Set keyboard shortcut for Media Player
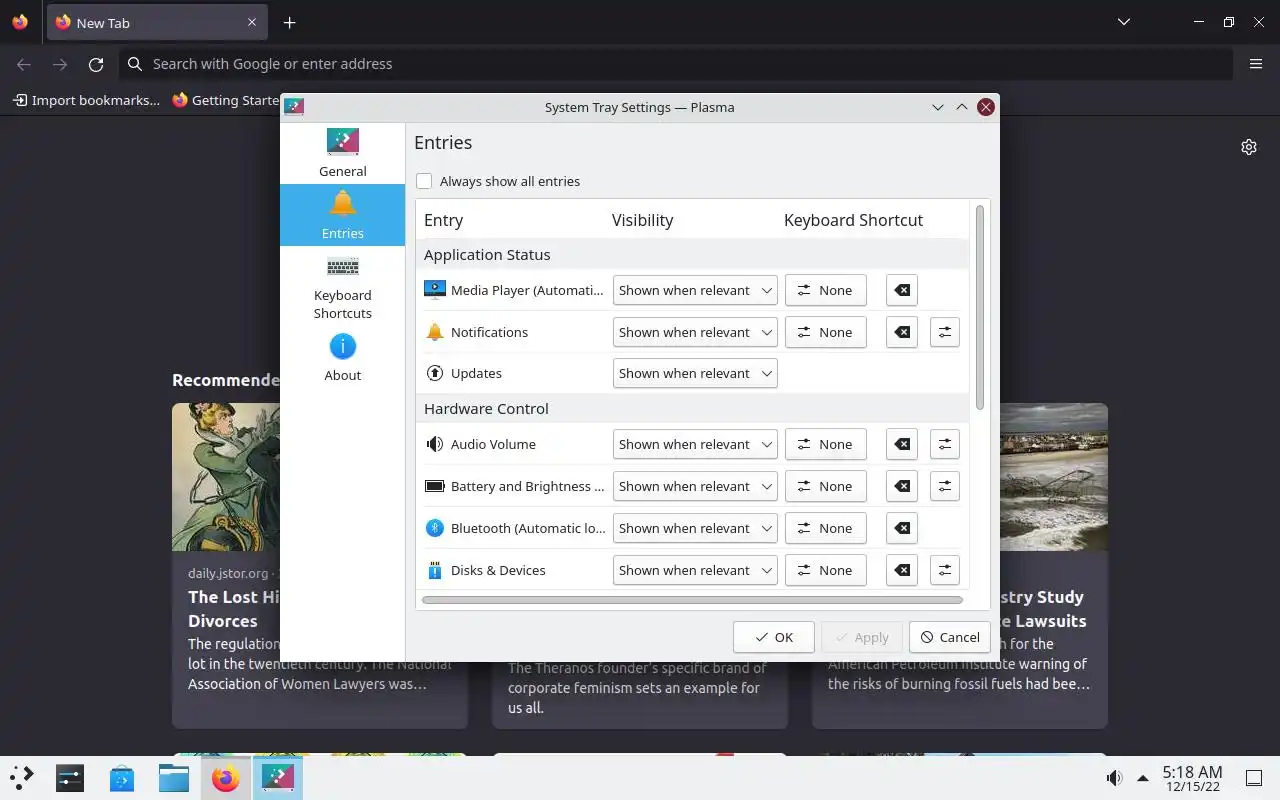 825,290
